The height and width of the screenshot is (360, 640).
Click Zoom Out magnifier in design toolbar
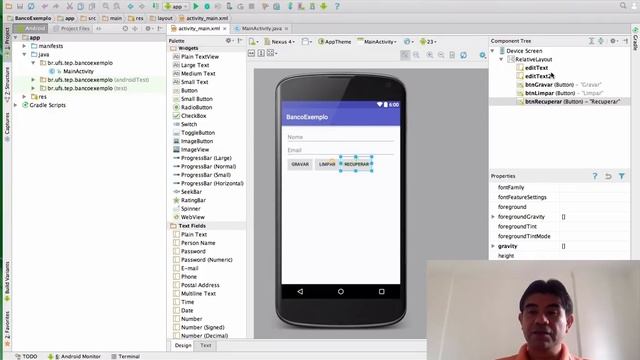pos(441,55)
